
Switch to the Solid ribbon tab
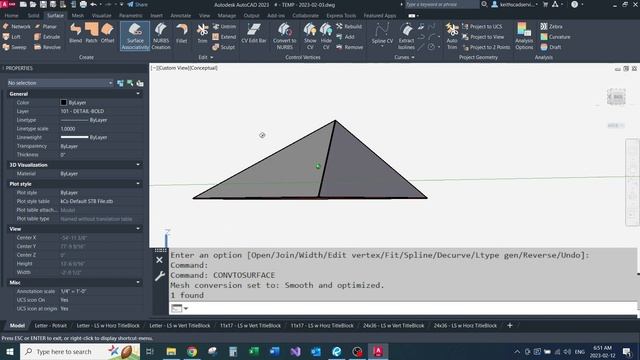coord(33,16)
